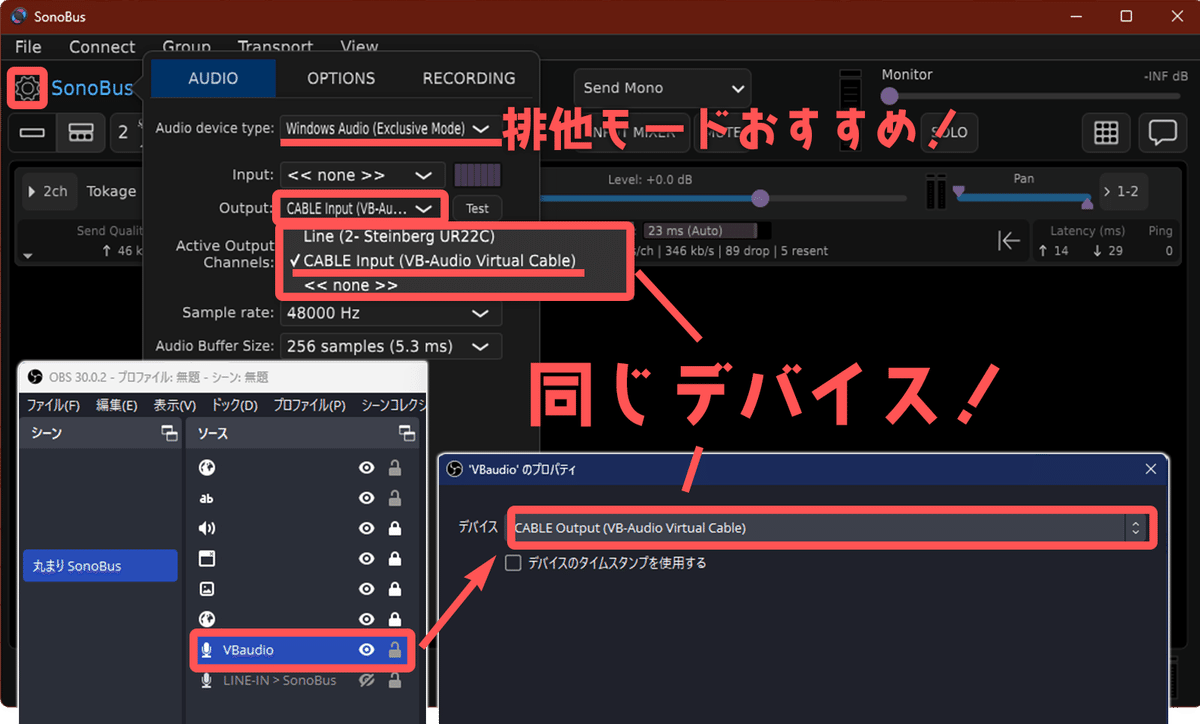Hide the VBaudio source with eye icon

367,650
